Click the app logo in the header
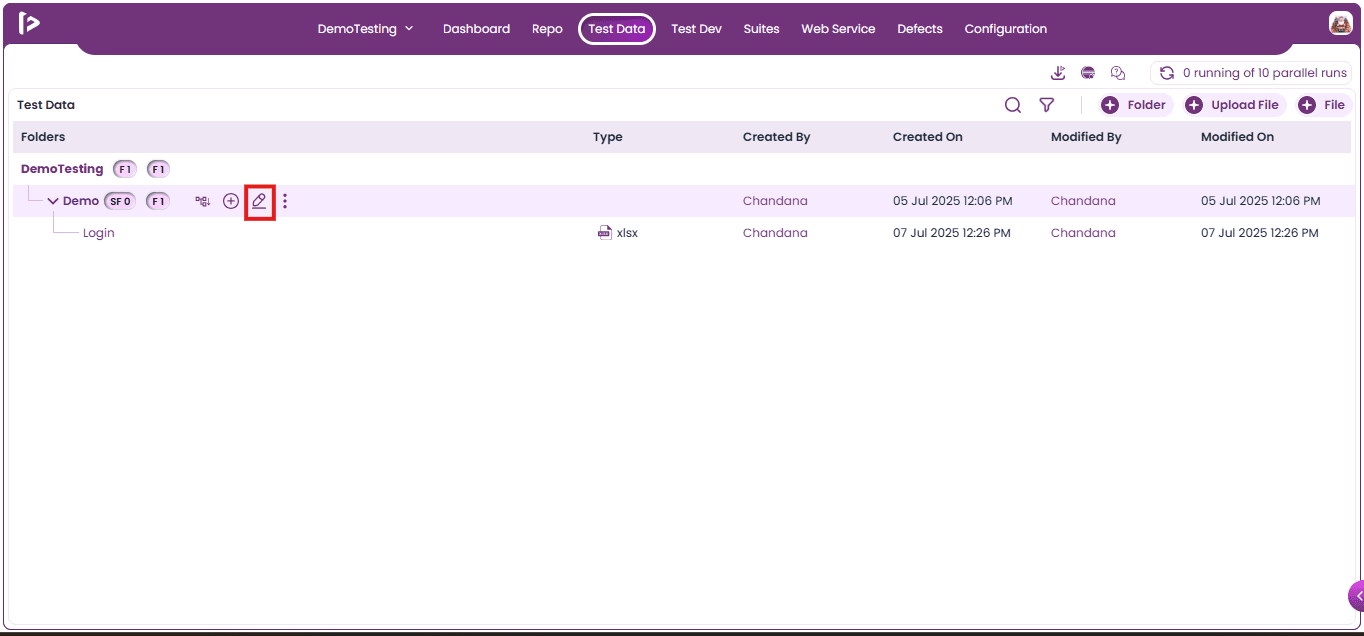This screenshot has width=1364, height=636. tap(29, 24)
